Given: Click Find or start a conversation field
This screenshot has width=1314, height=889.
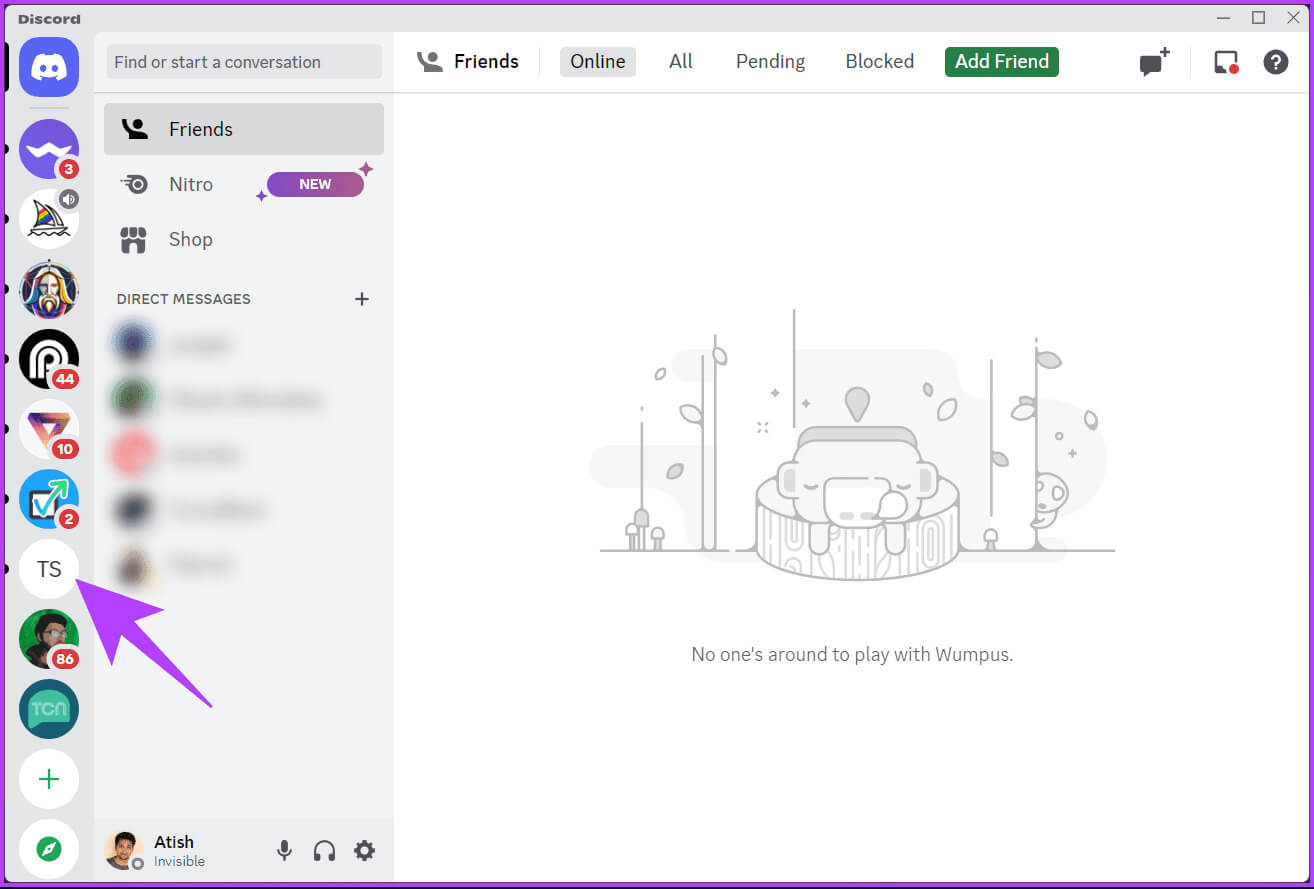Looking at the screenshot, I should (244, 62).
